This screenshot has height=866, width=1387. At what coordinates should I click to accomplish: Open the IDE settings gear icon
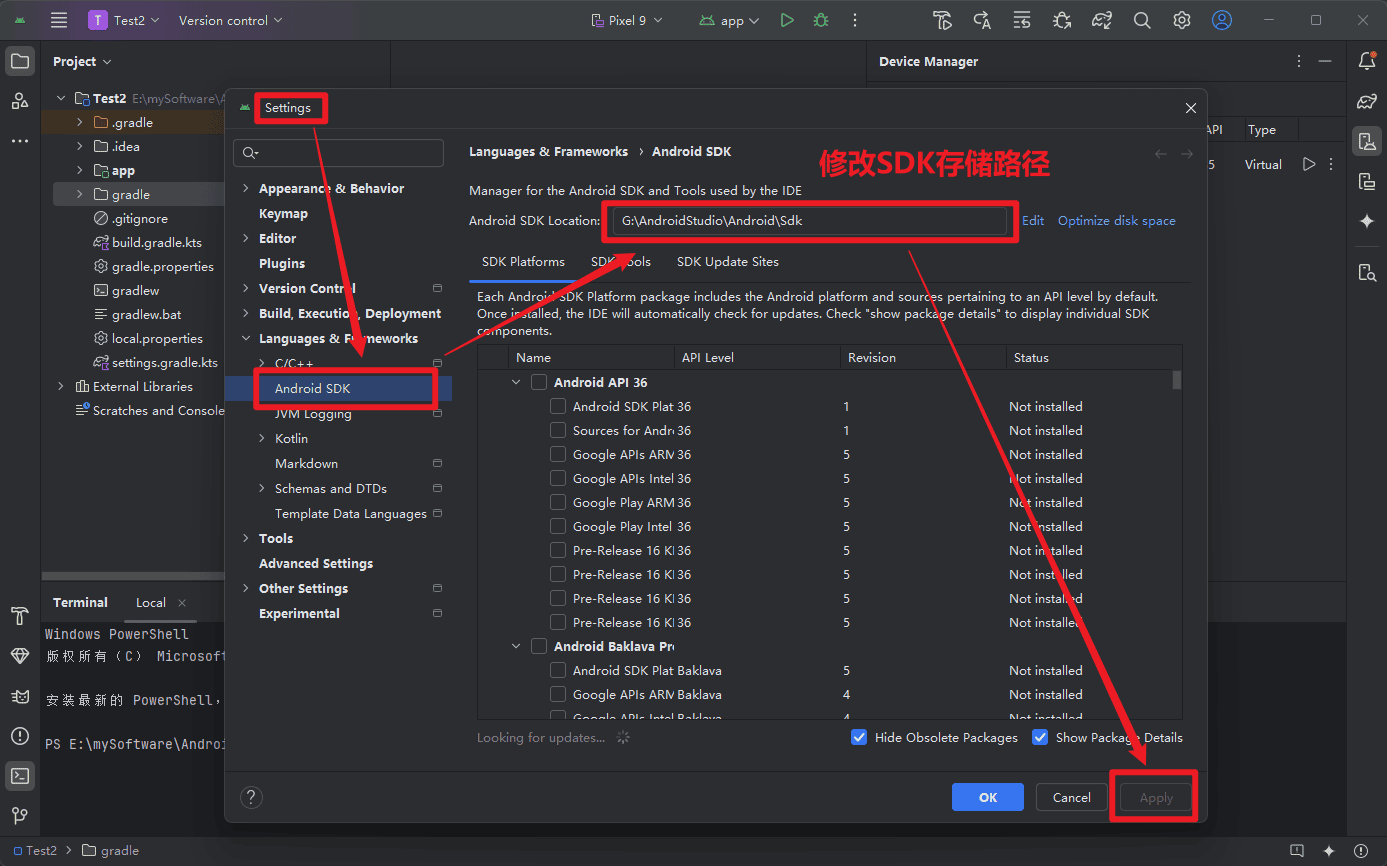pyautogui.click(x=1182, y=20)
